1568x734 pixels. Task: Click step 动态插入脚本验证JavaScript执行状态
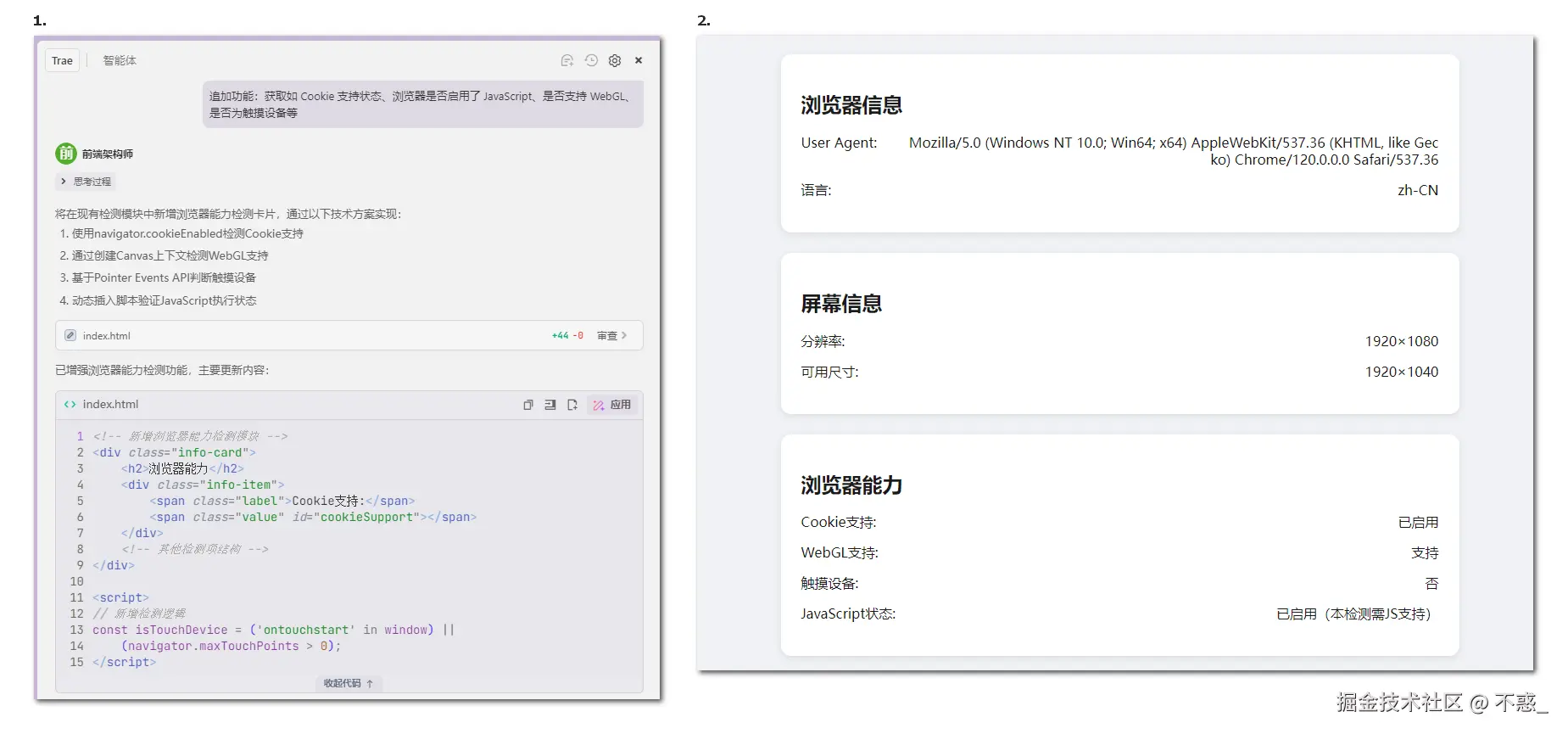(164, 300)
